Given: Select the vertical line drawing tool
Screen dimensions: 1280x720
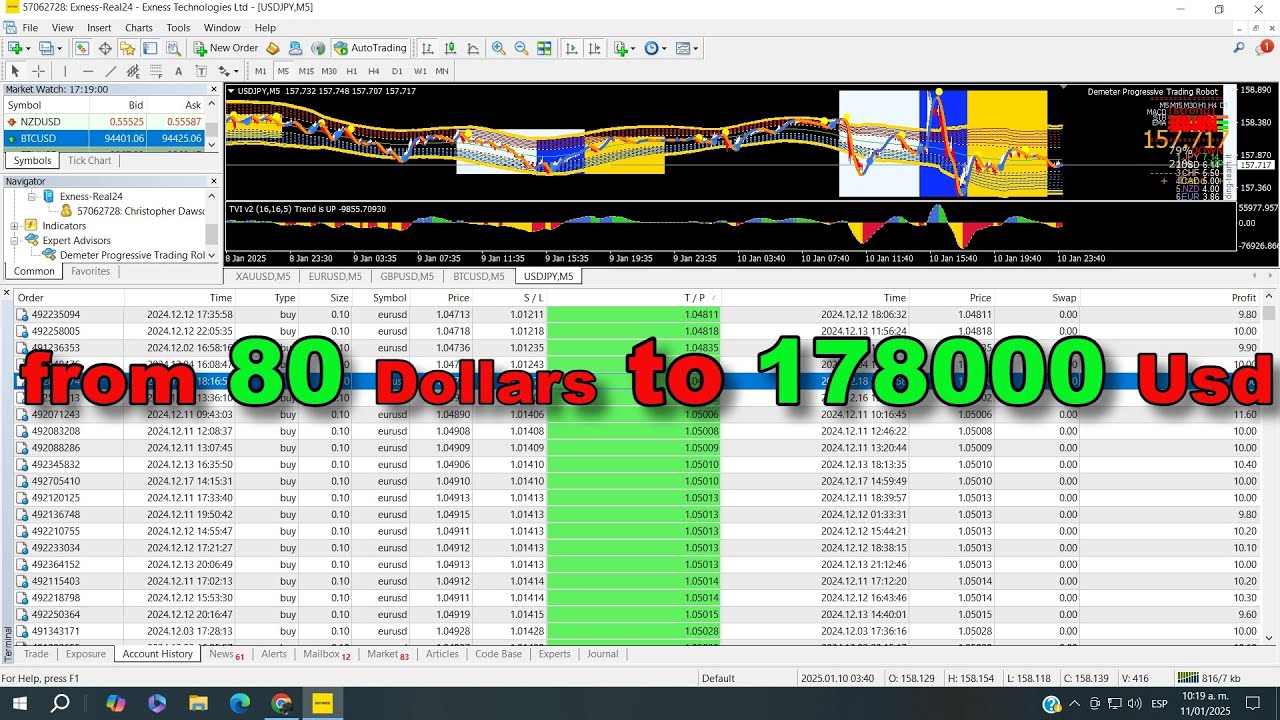Looking at the screenshot, I should [x=65, y=71].
